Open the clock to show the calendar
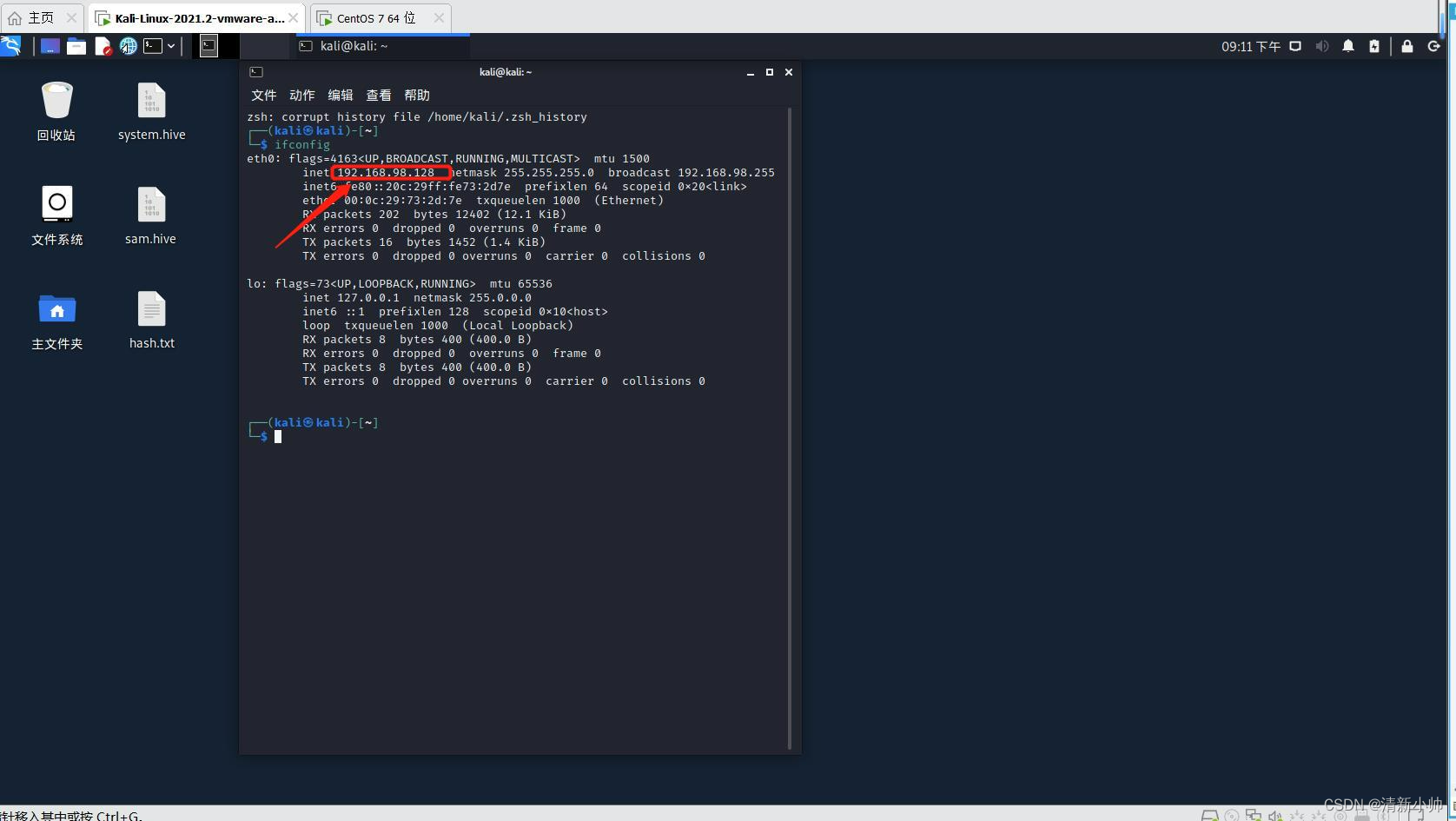 pos(1251,46)
